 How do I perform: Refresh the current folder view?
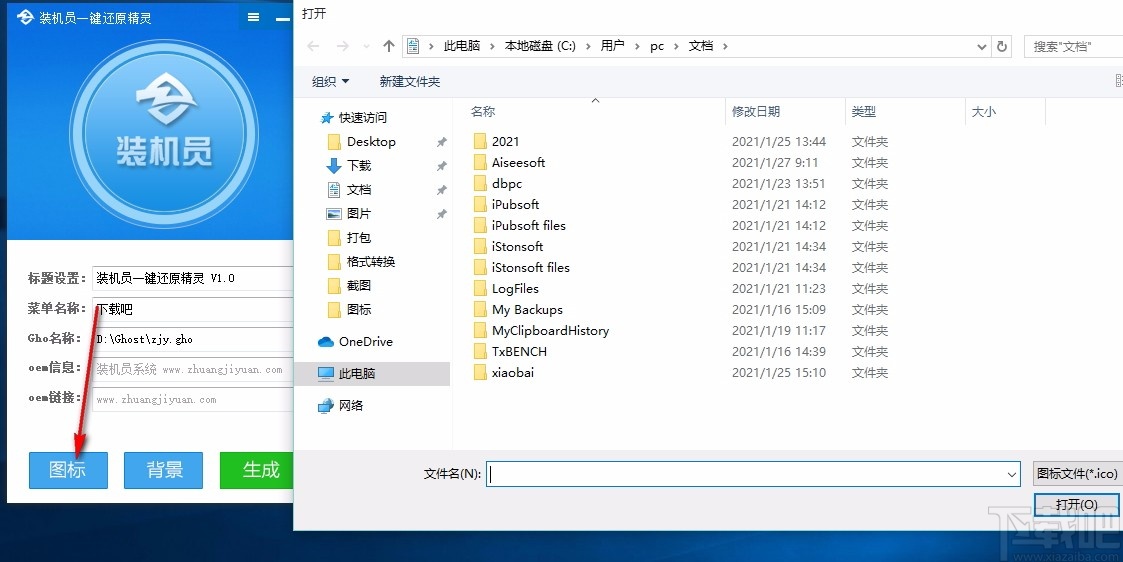coord(1002,47)
